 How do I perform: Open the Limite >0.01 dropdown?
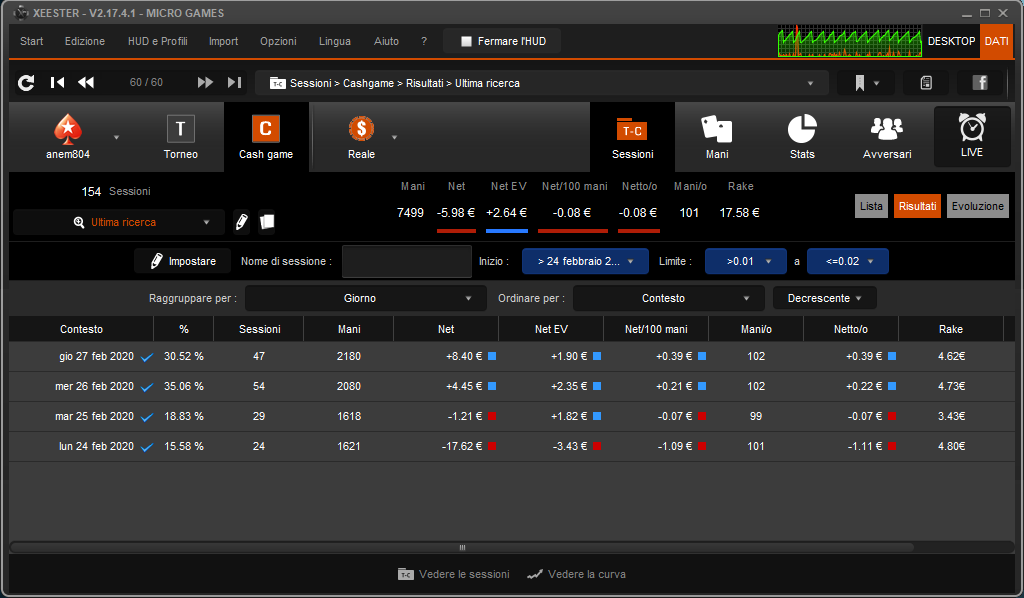pyautogui.click(x=746, y=261)
